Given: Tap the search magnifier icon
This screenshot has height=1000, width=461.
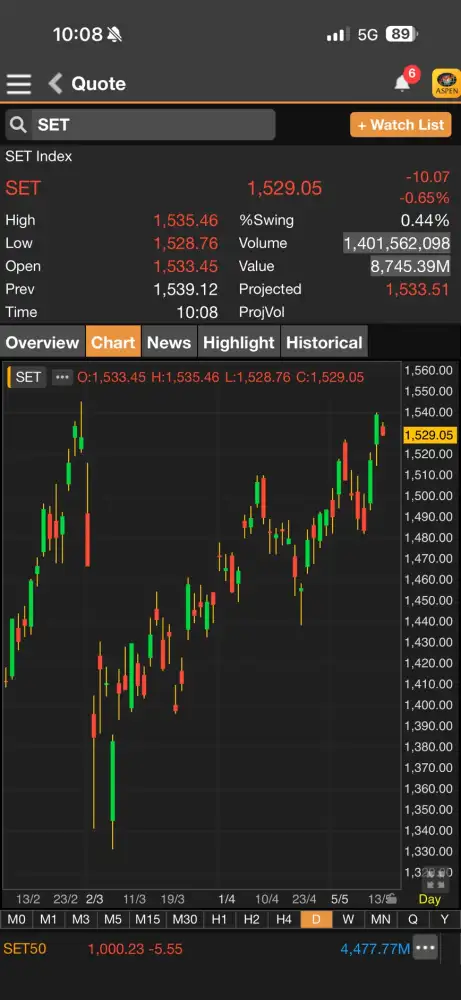Looking at the screenshot, I should pos(18,124).
